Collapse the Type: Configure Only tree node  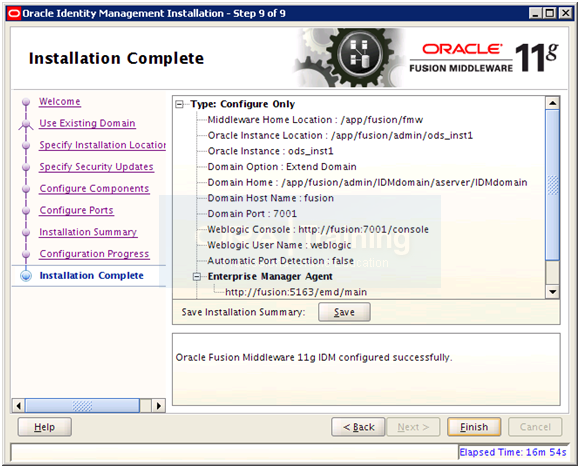[179, 104]
